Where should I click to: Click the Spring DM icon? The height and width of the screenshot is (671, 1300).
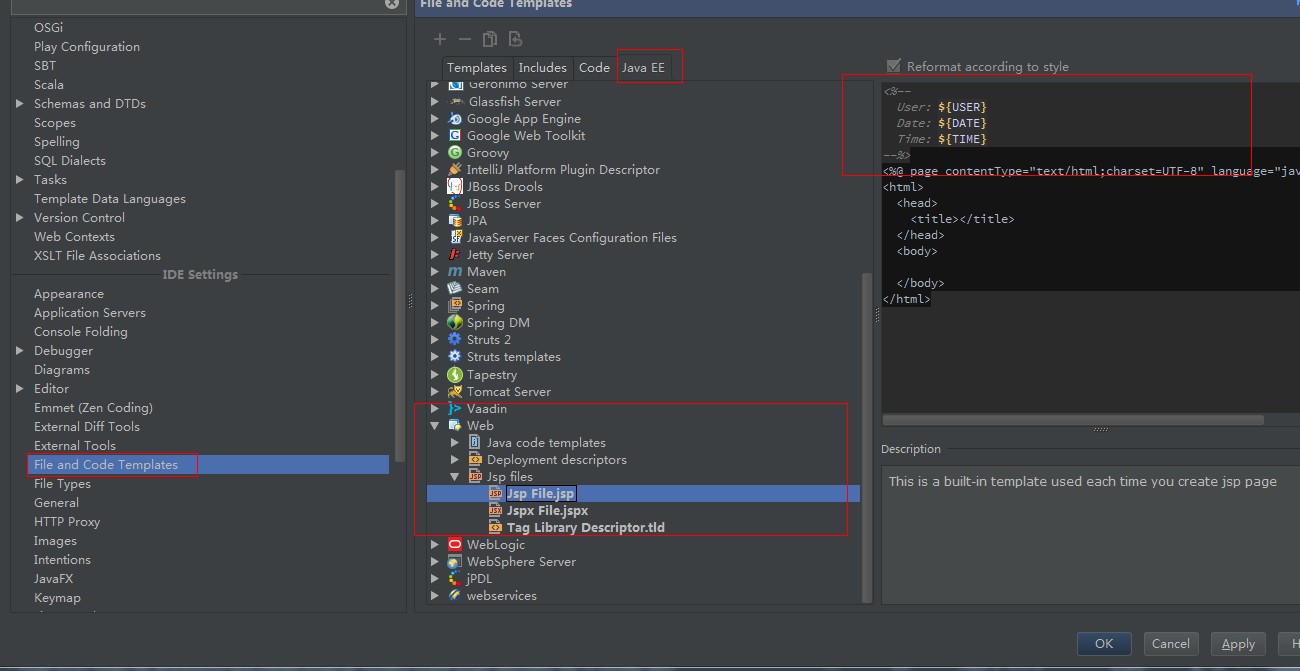tap(455, 322)
